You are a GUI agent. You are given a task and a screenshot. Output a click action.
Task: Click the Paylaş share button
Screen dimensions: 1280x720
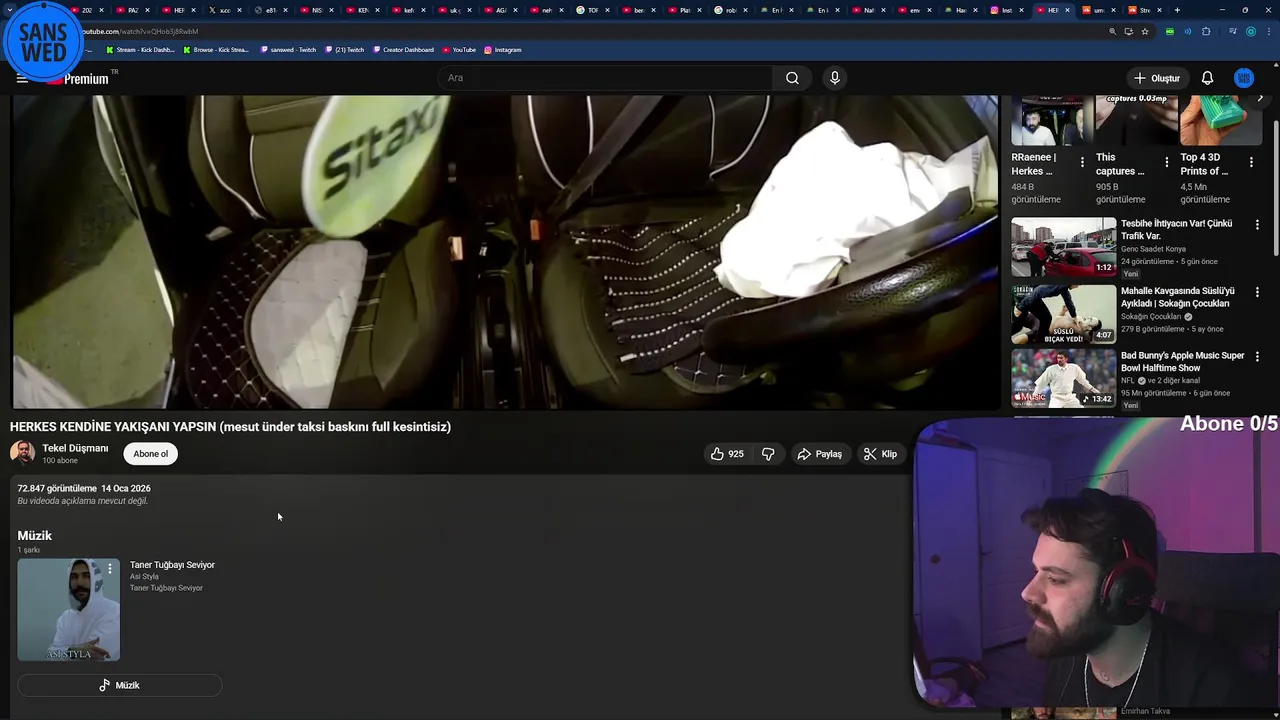tap(819, 454)
